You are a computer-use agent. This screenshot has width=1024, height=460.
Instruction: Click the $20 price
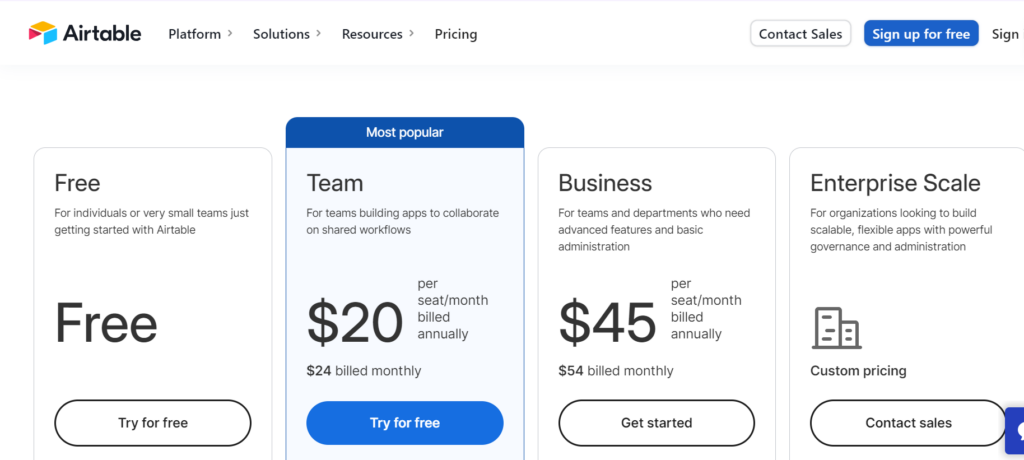(x=355, y=323)
